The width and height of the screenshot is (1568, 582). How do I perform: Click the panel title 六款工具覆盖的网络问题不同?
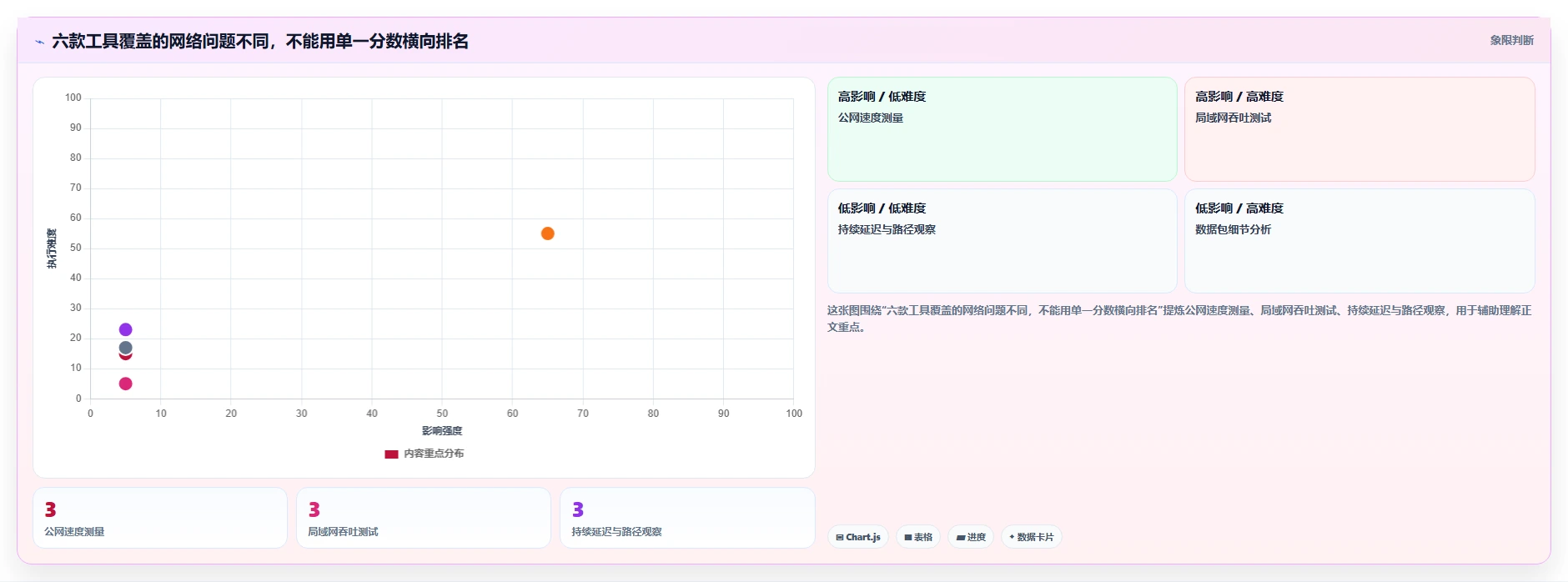pos(260,41)
